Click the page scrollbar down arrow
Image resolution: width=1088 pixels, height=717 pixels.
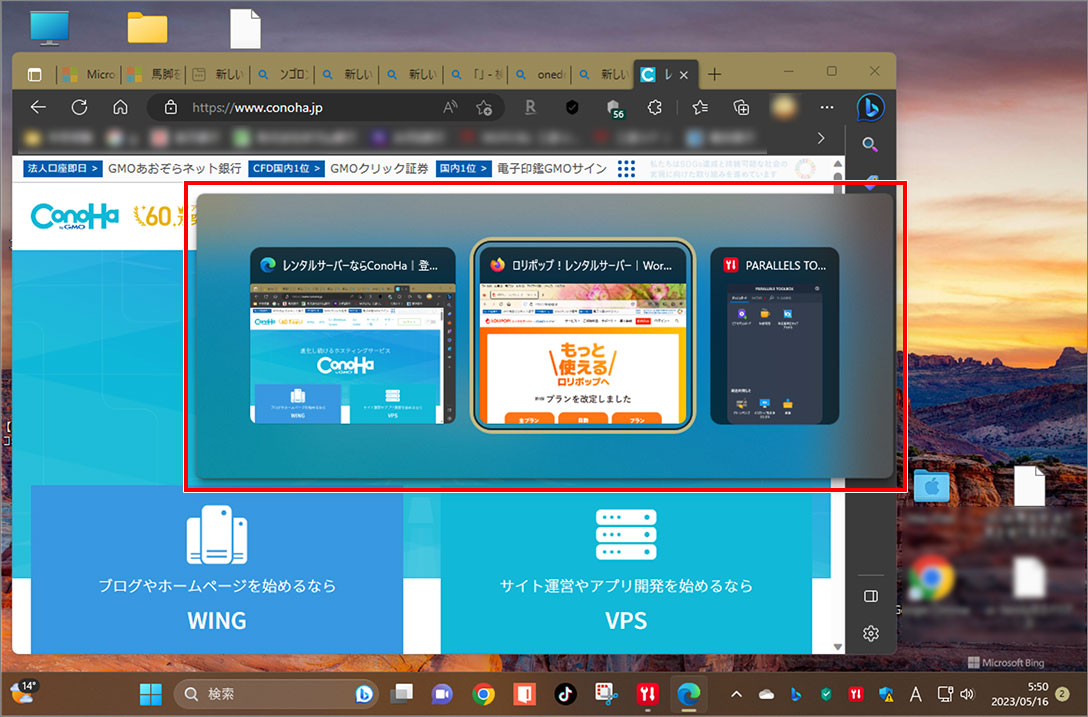point(838,647)
